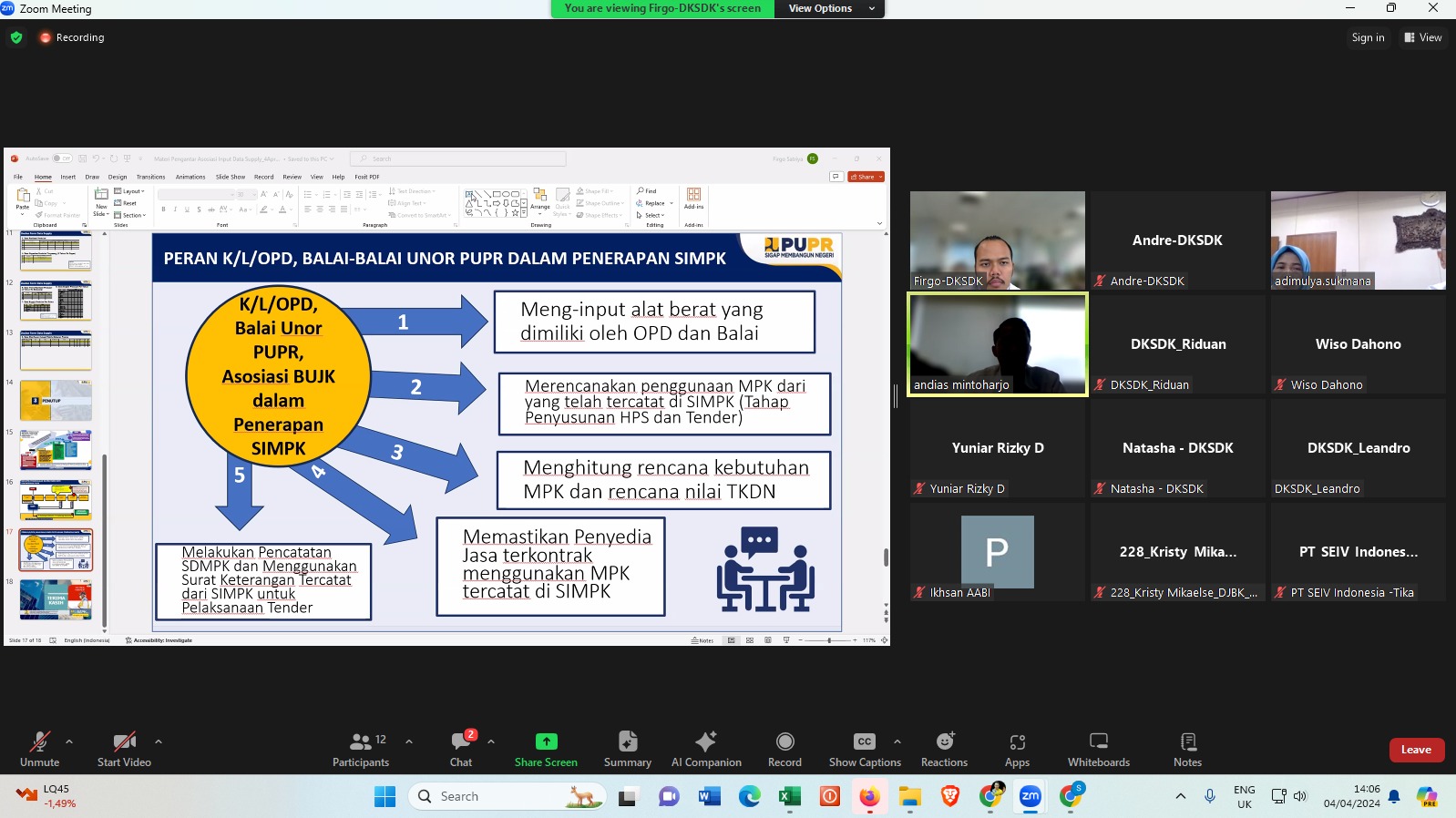Expand caption options arrow beside Show Captions
The height and width of the screenshot is (818, 1456).
(897, 741)
